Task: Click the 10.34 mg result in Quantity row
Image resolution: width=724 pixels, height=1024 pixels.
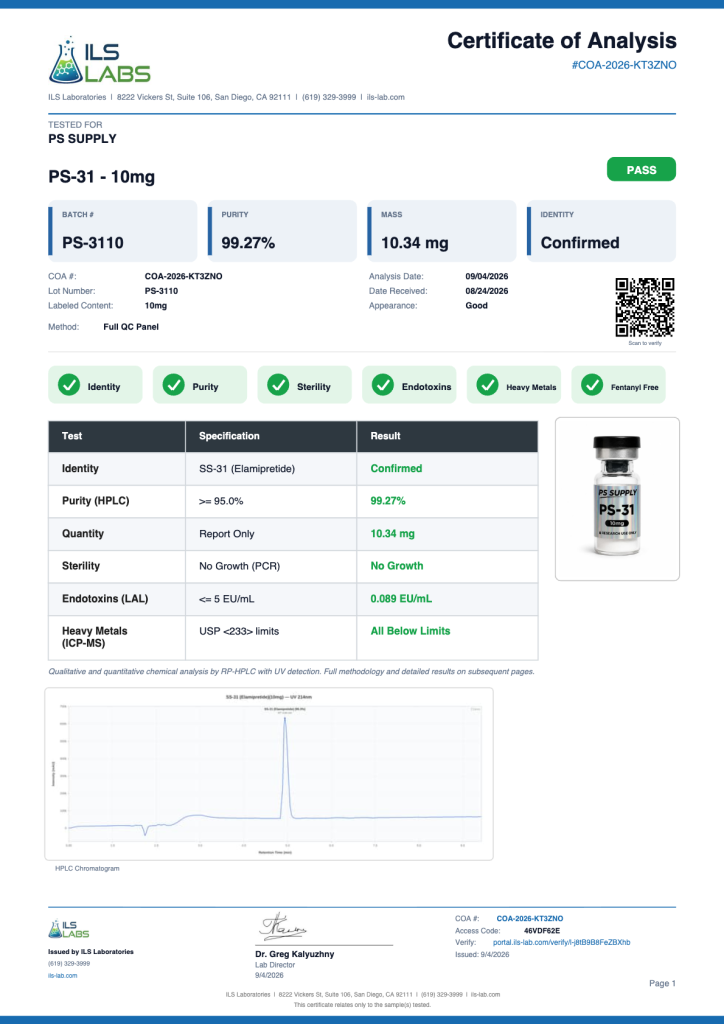Action: (x=392, y=534)
